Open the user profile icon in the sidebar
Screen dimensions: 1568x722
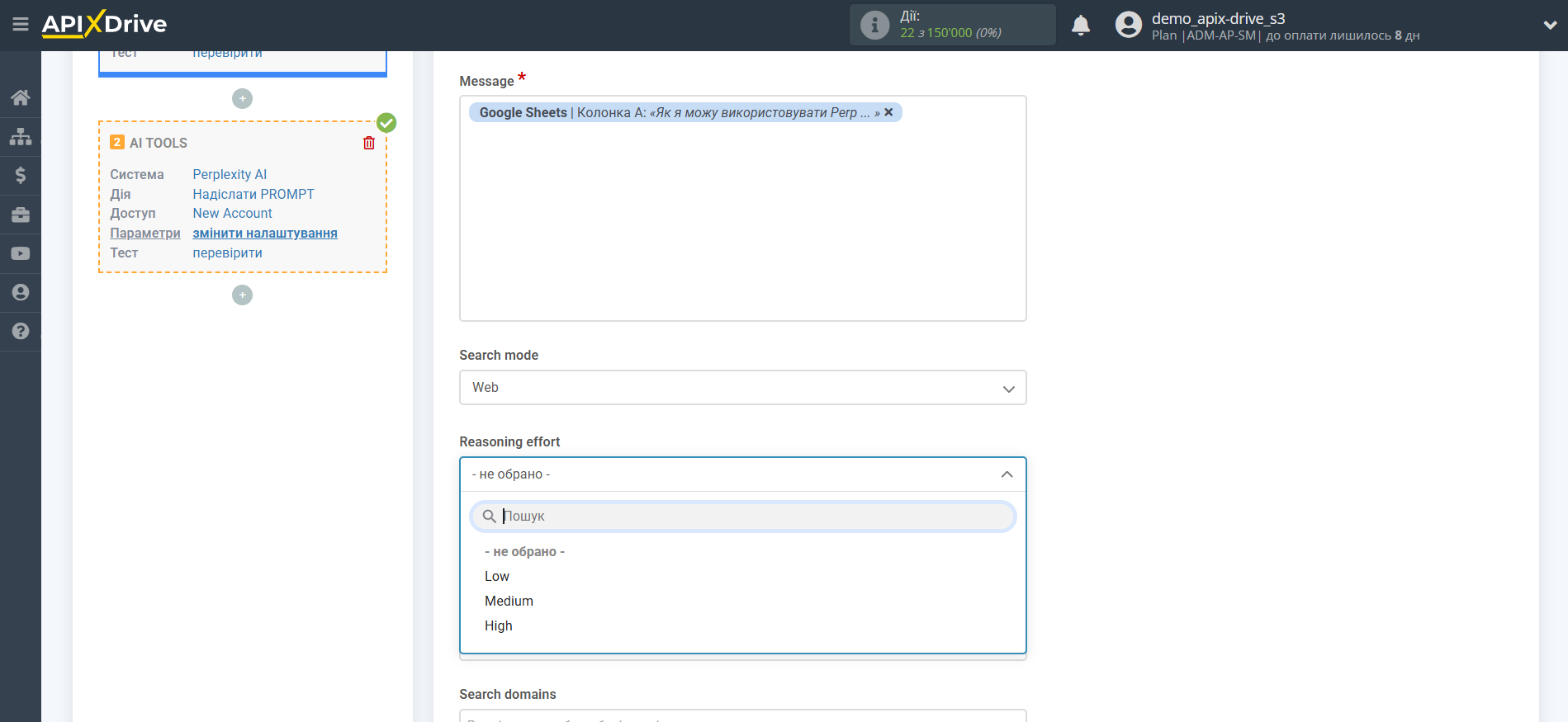point(21,292)
